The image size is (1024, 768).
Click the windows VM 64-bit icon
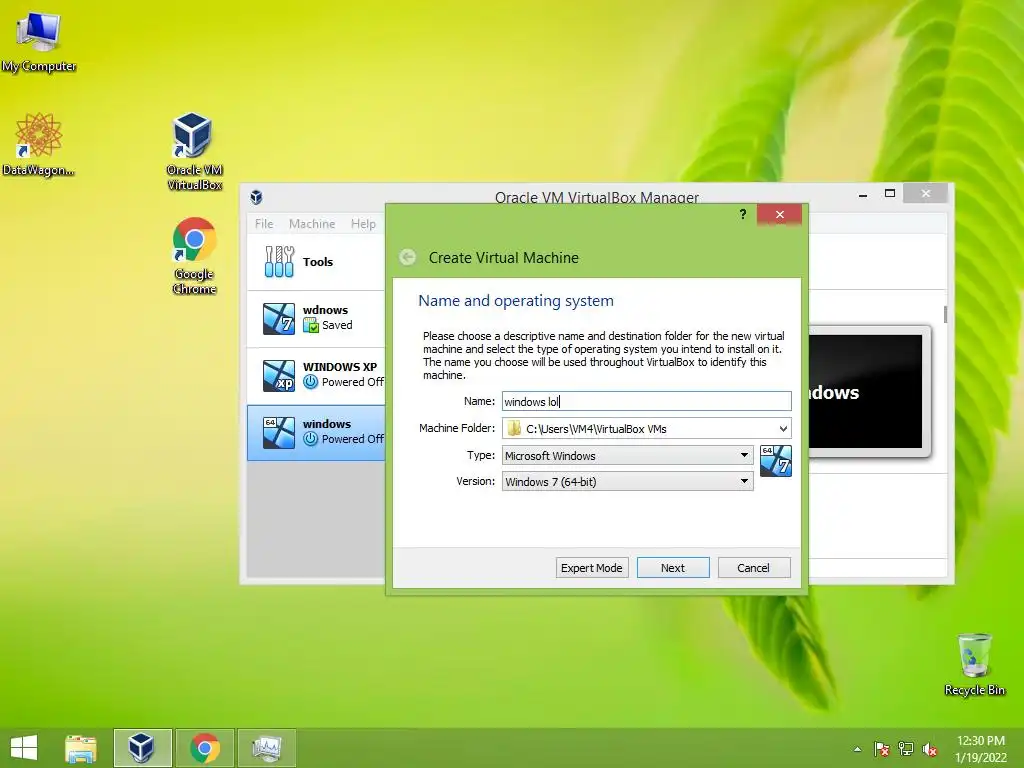pyautogui.click(x=279, y=432)
